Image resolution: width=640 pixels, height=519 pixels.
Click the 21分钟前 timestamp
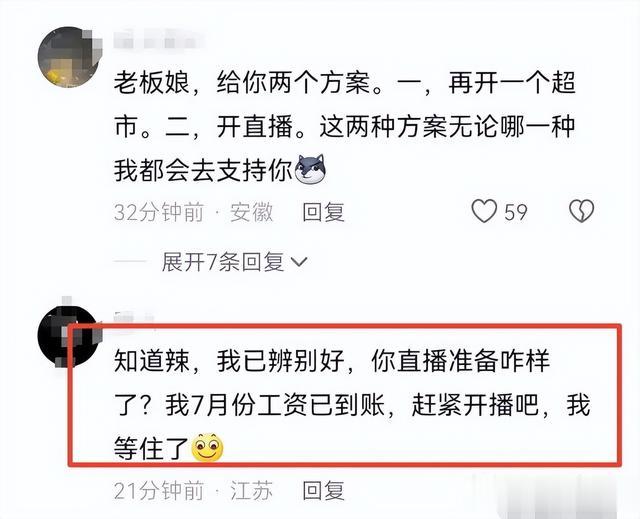click(x=159, y=490)
